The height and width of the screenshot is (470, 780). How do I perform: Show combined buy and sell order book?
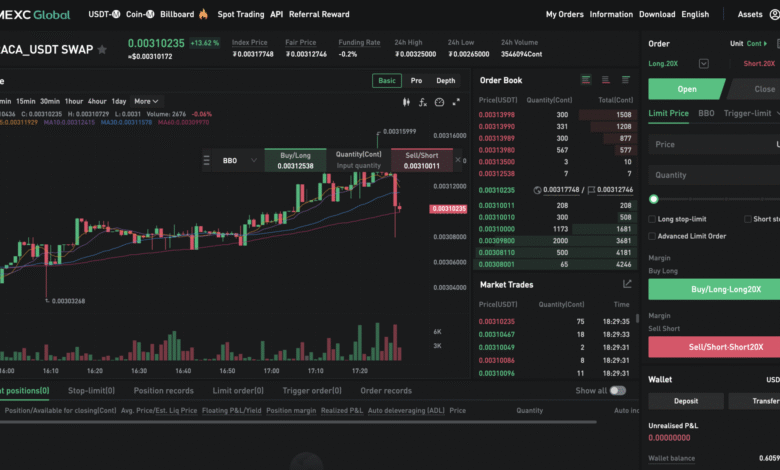tap(586, 80)
